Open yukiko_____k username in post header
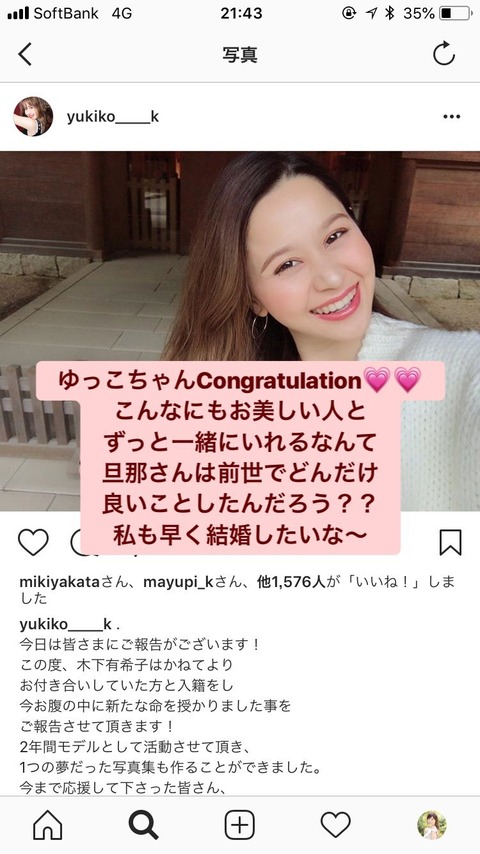 [113, 117]
